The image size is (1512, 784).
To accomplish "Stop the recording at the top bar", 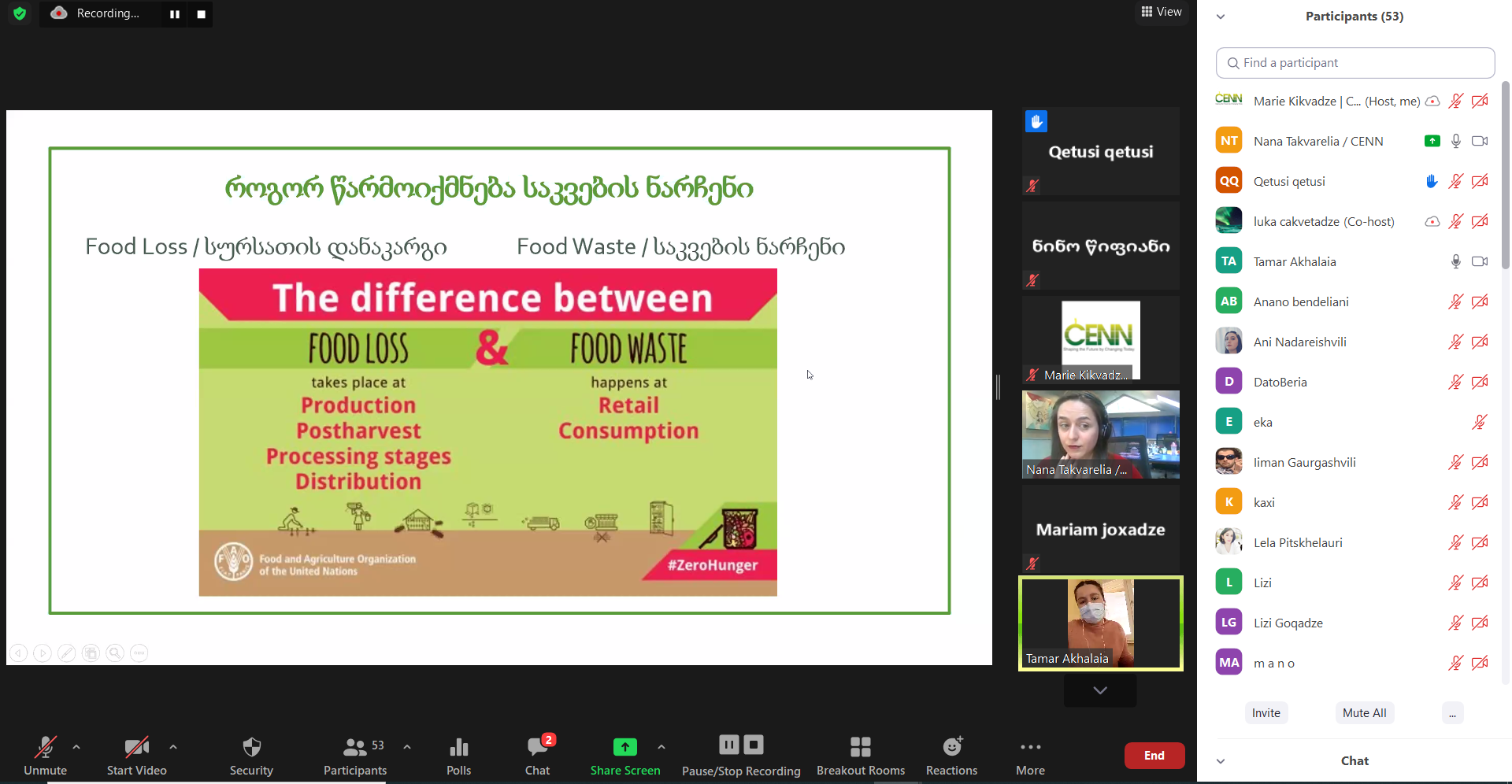I will click(x=201, y=14).
